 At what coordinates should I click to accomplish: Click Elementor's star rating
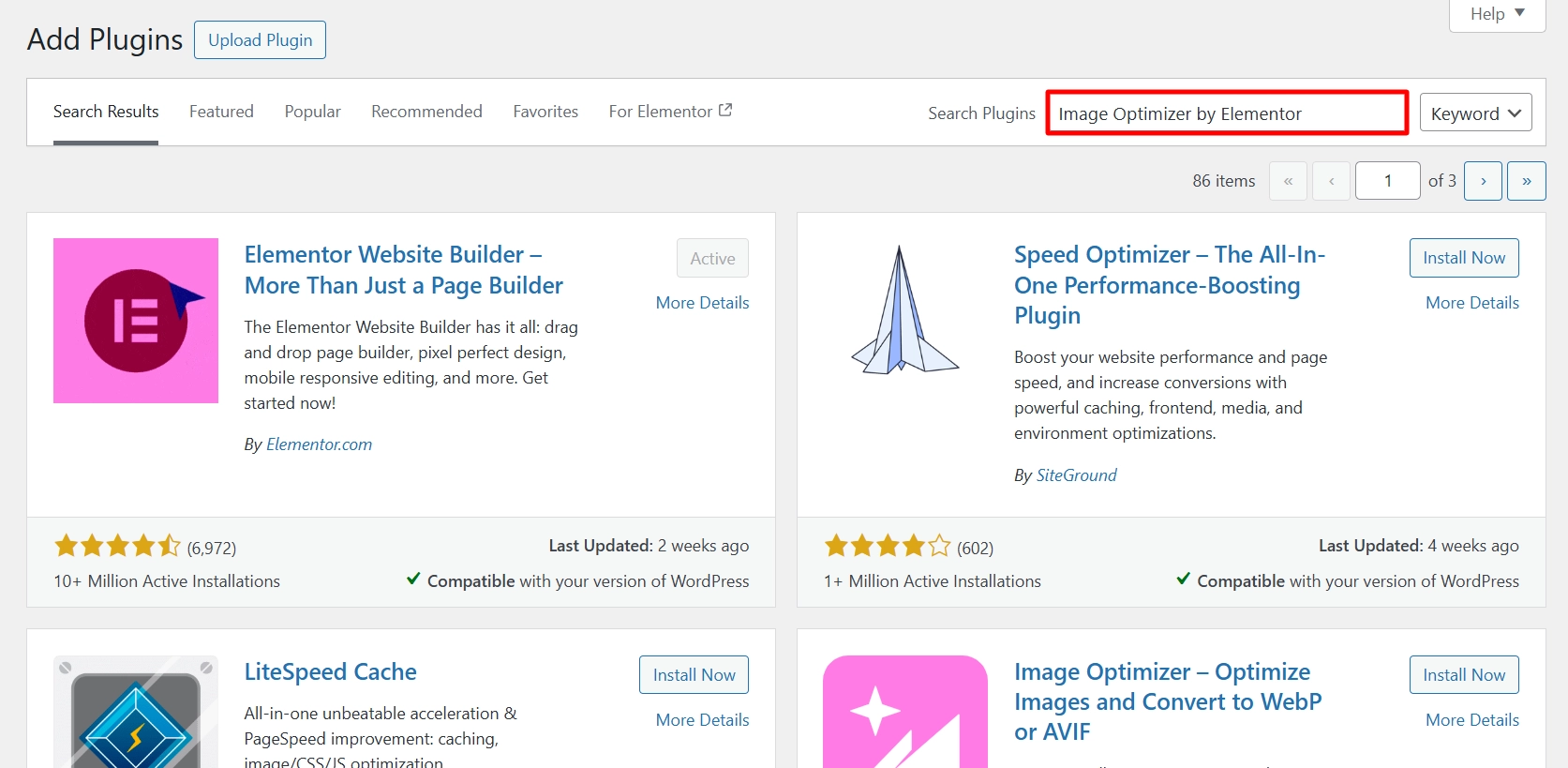click(x=117, y=546)
